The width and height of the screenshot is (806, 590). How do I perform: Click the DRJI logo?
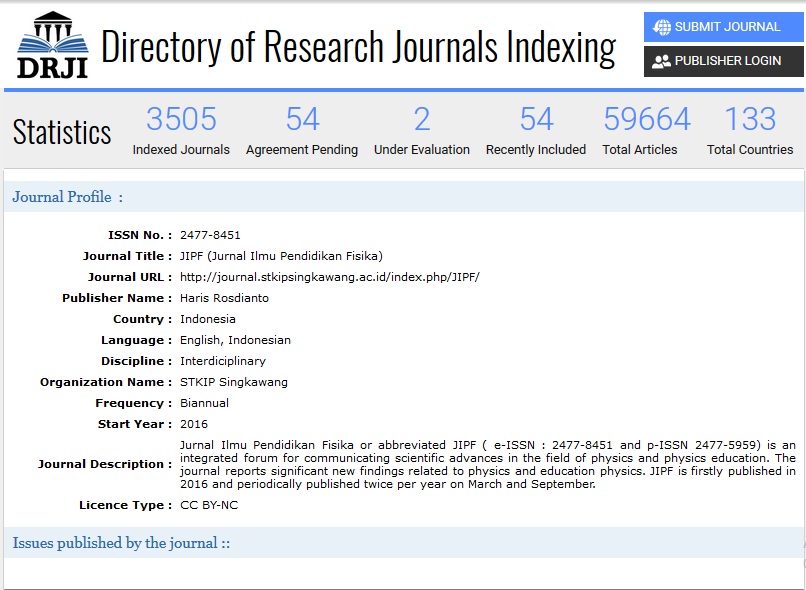pos(52,45)
